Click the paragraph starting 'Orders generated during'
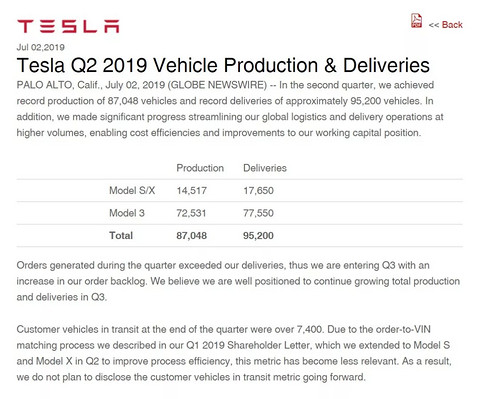The height and width of the screenshot is (399, 480). [x=238, y=281]
